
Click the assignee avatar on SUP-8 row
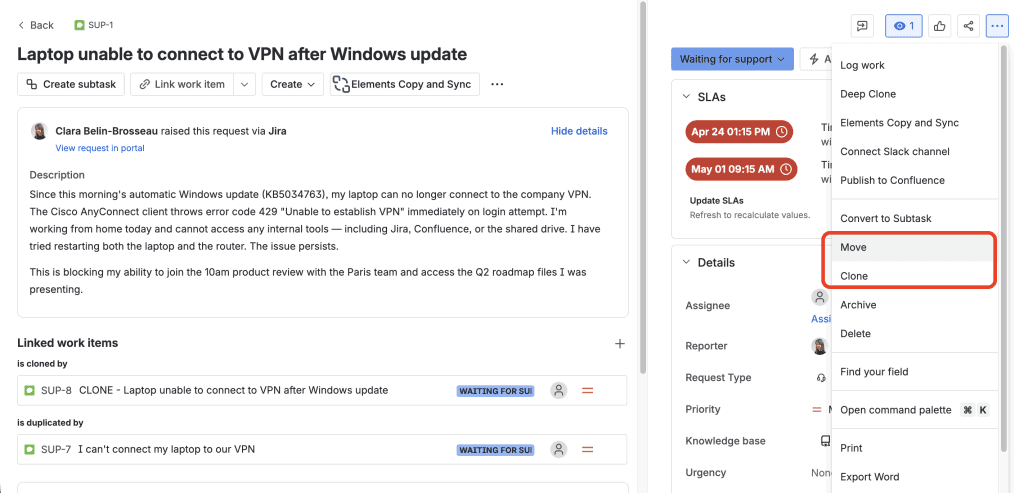pyautogui.click(x=558, y=390)
